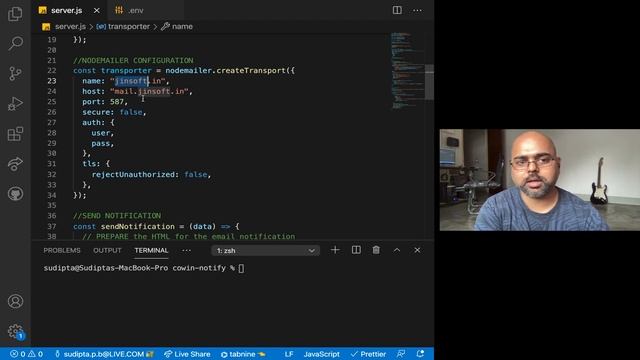
Task: Click the 'port: 587,' line
Action: [x=105, y=102]
